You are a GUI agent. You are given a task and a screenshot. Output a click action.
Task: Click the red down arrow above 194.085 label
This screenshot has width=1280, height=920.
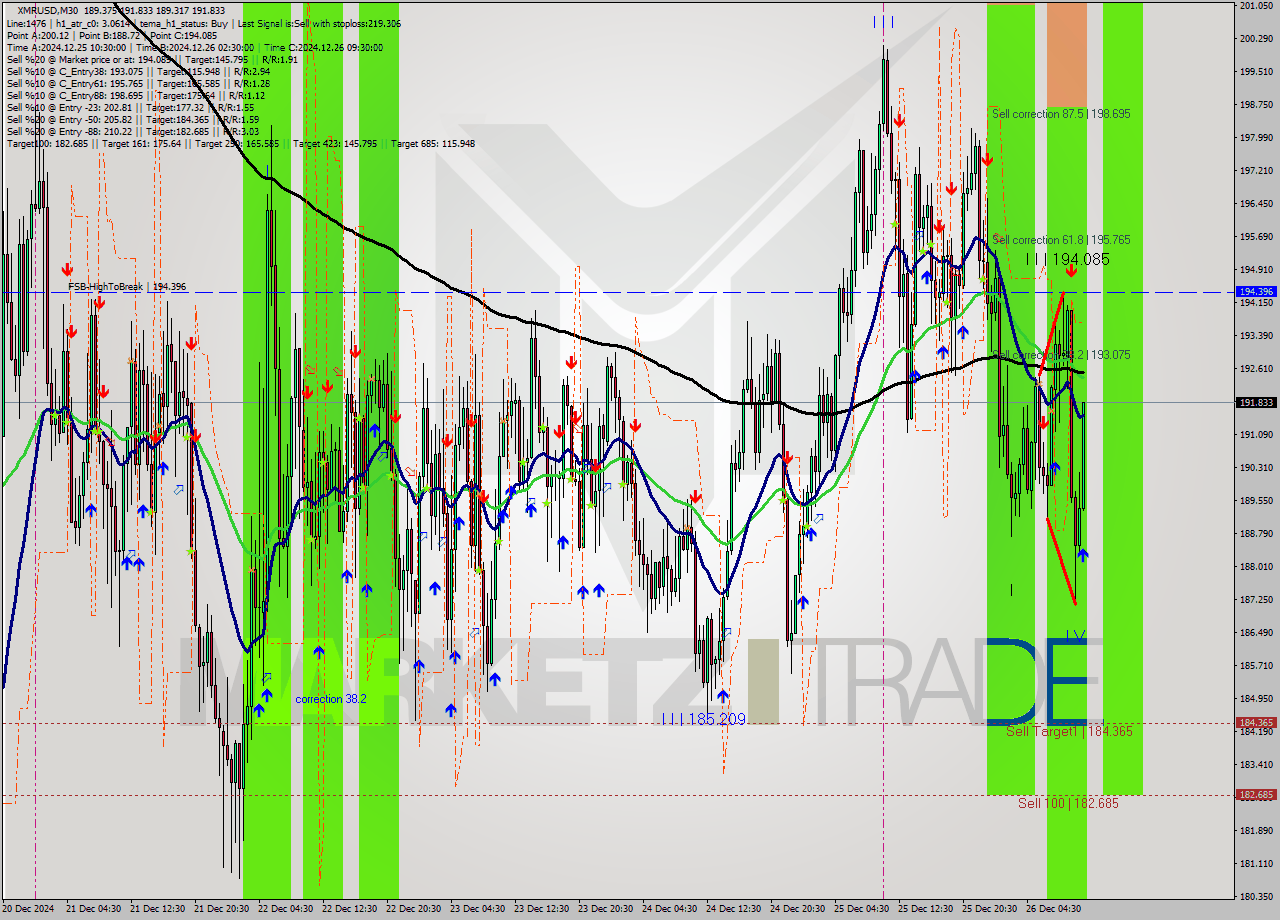coord(1071,270)
